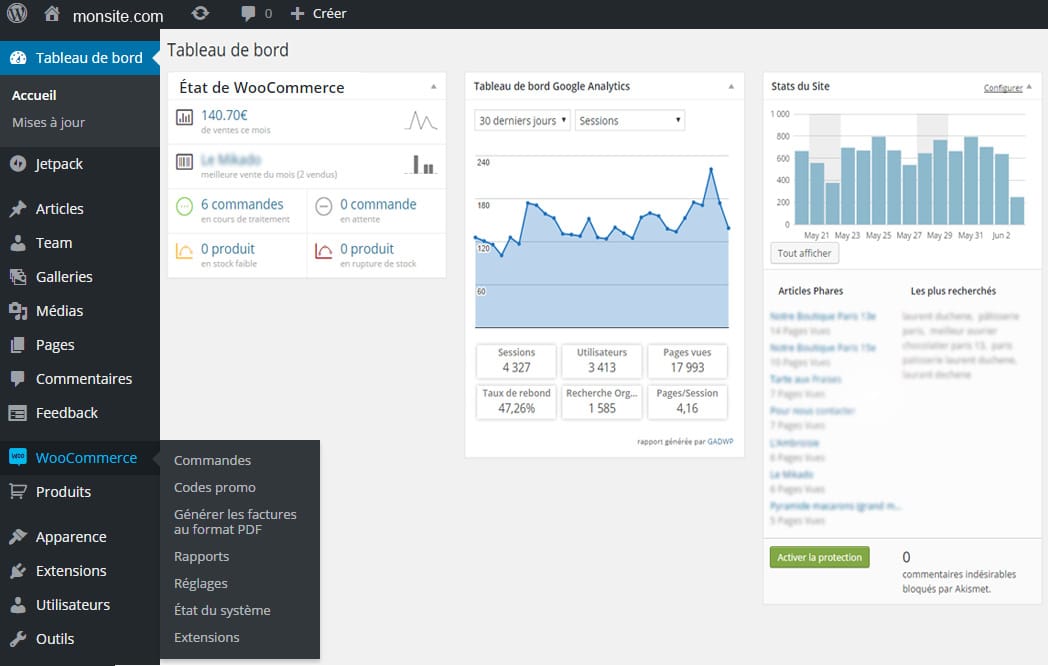
Task: Click the Extensions plug icon in sidebar
Action: pyautogui.click(x=18, y=570)
